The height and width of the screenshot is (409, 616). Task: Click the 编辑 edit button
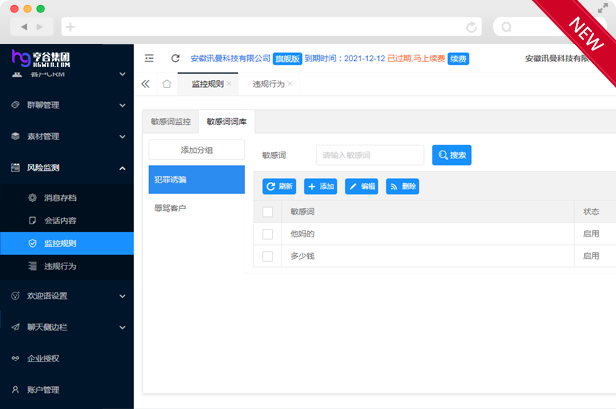click(361, 186)
